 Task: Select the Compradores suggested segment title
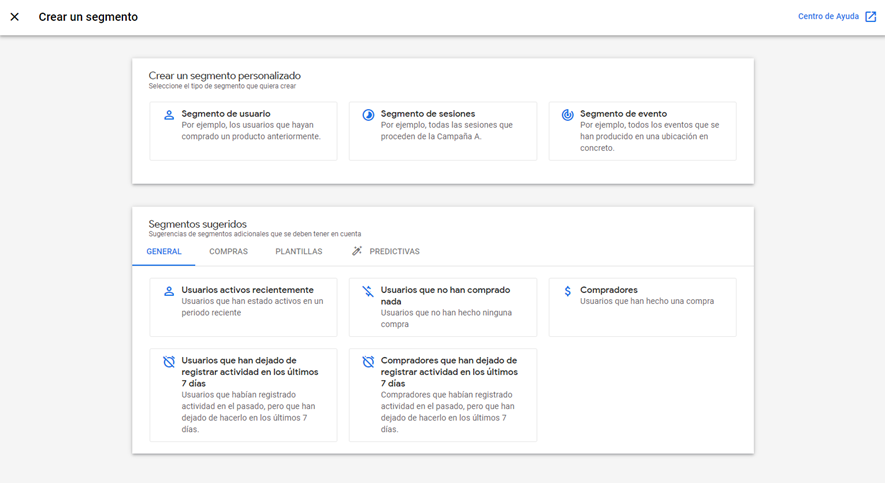click(x=608, y=289)
